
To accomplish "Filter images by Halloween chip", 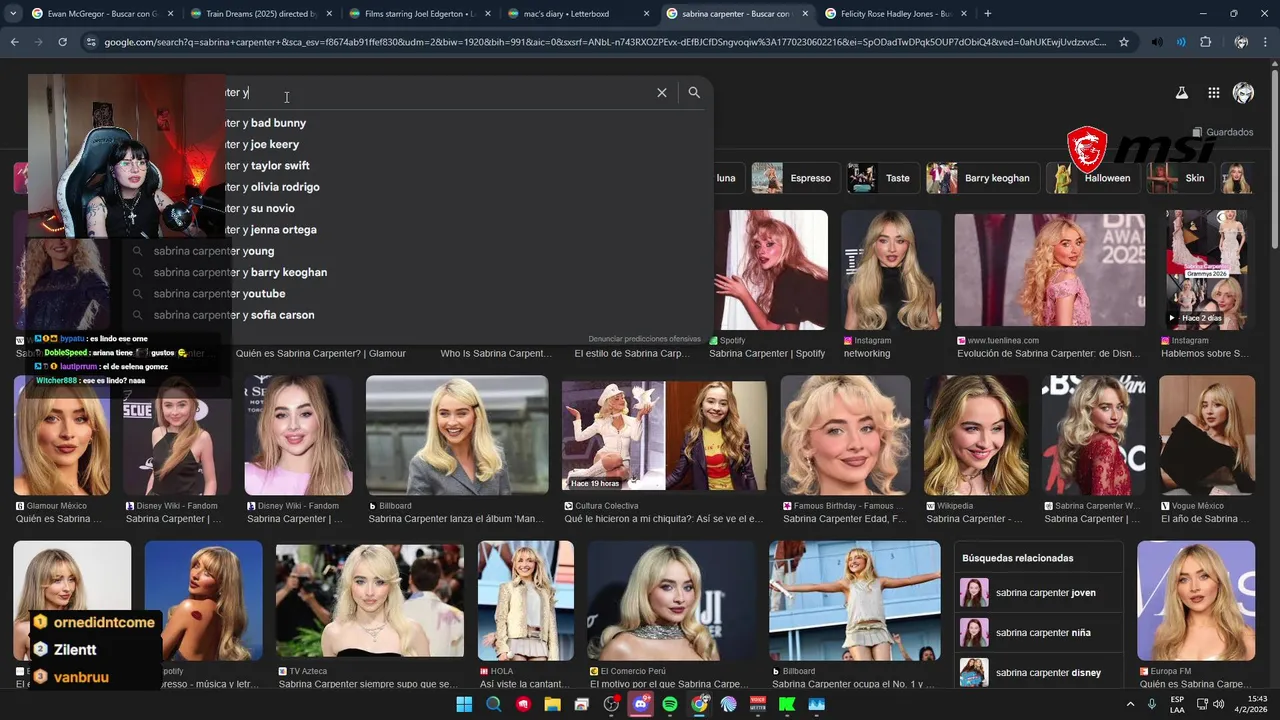I will [x=1093, y=178].
